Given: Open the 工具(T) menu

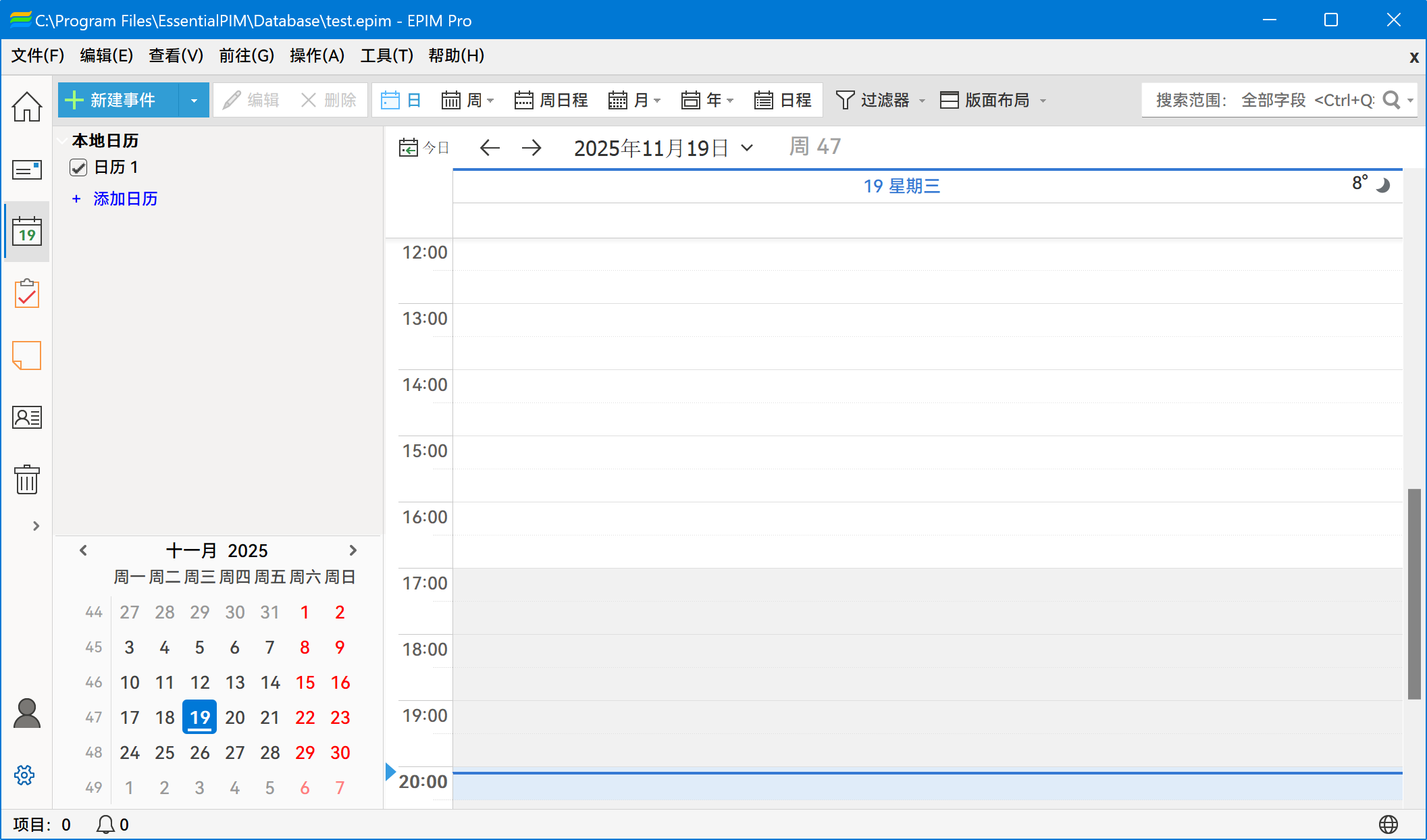Looking at the screenshot, I should (x=386, y=55).
